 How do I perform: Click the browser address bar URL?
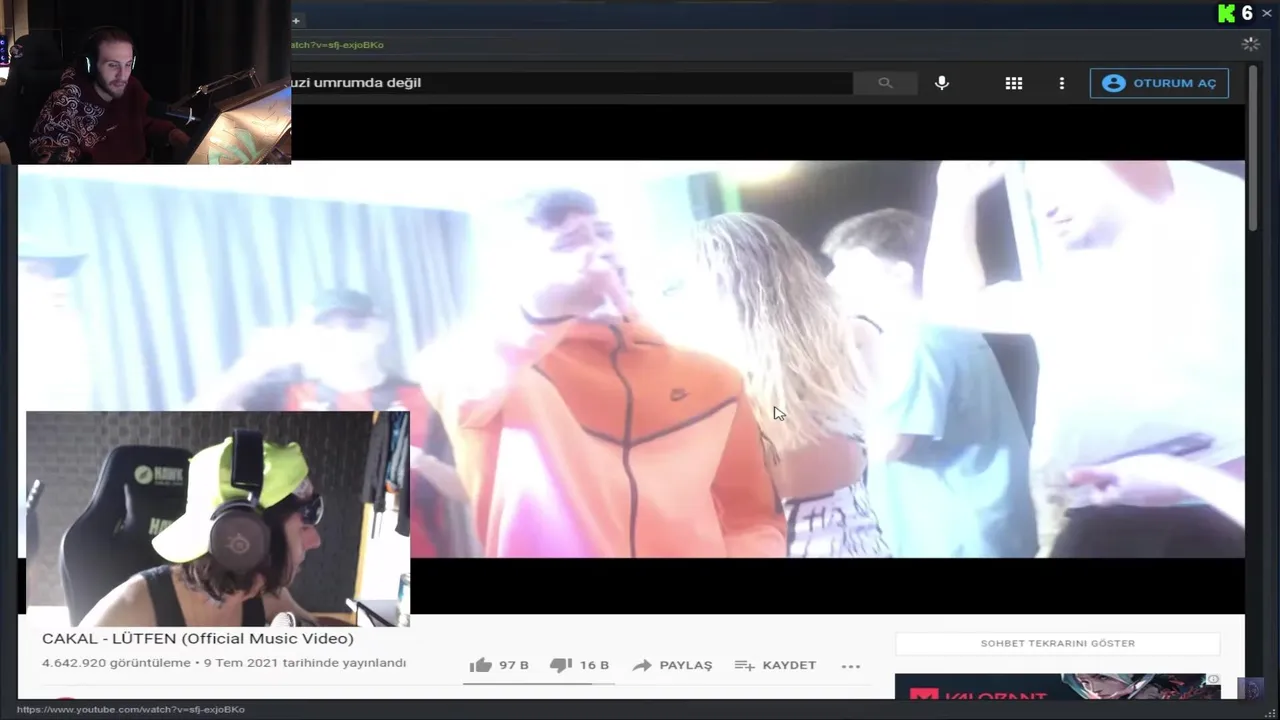pyautogui.click(x=337, y=45)
